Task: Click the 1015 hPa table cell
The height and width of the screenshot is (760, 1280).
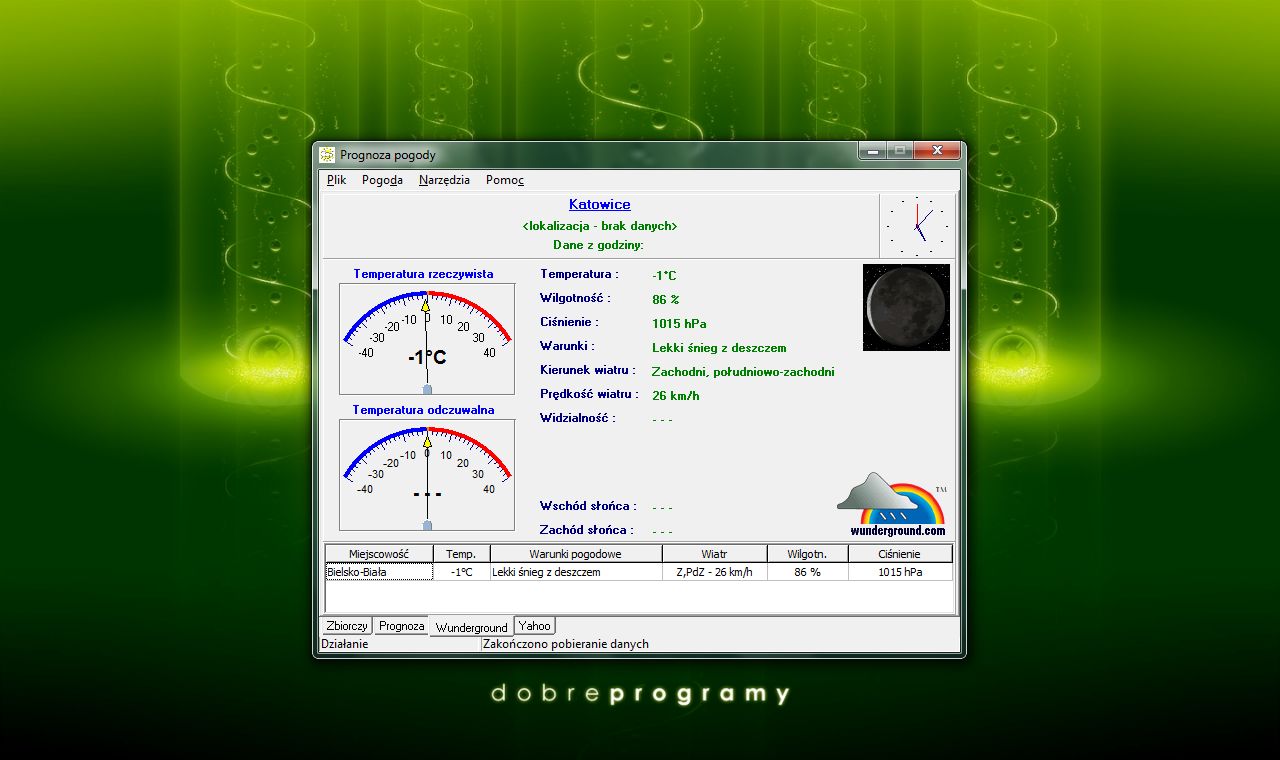Action: [x=900, y=572]
